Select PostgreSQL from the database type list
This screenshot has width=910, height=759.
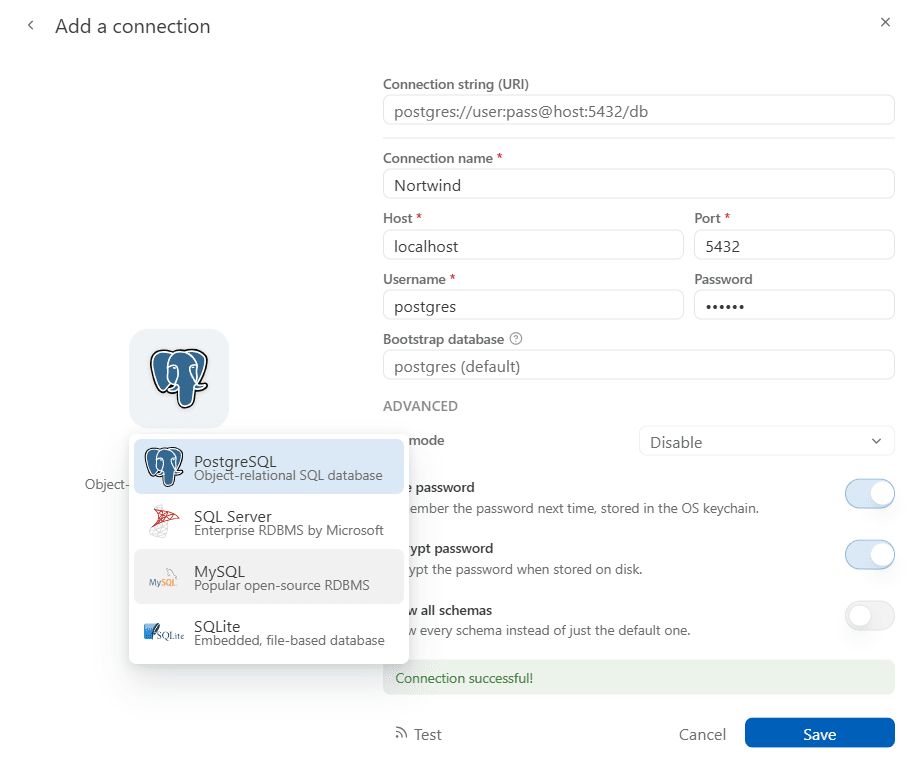click(269, 467)
